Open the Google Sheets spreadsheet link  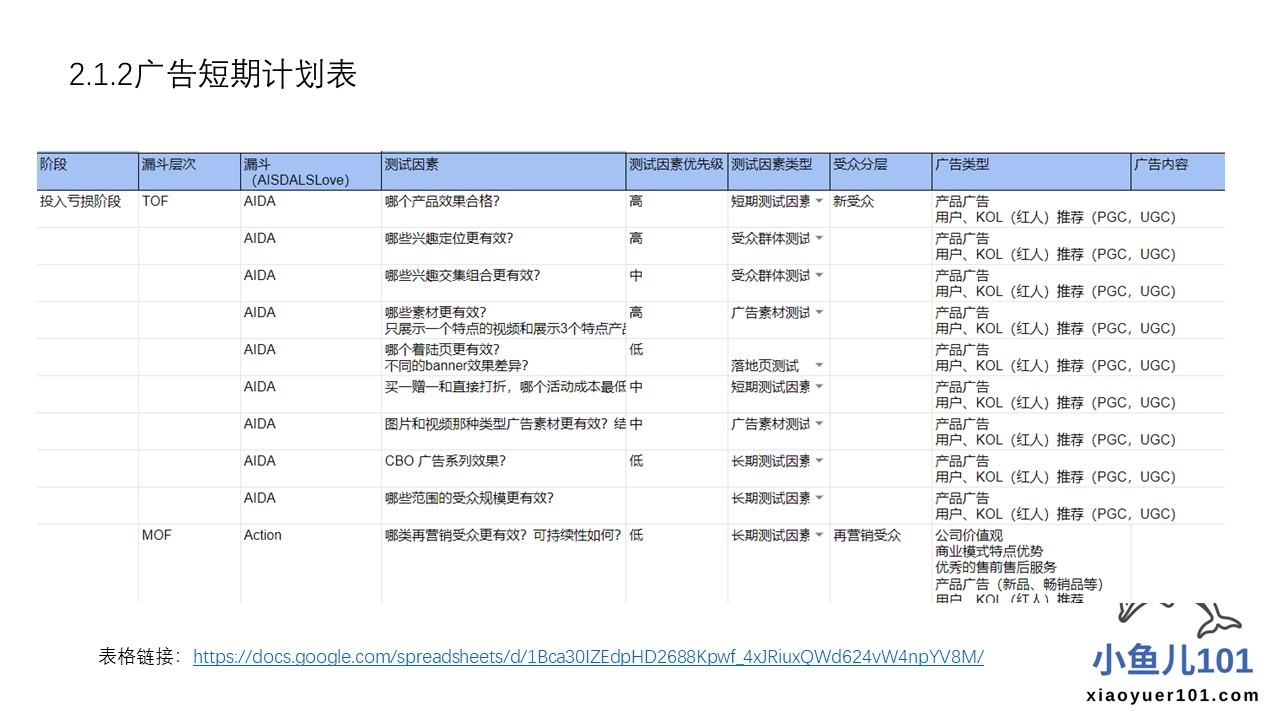588,657
